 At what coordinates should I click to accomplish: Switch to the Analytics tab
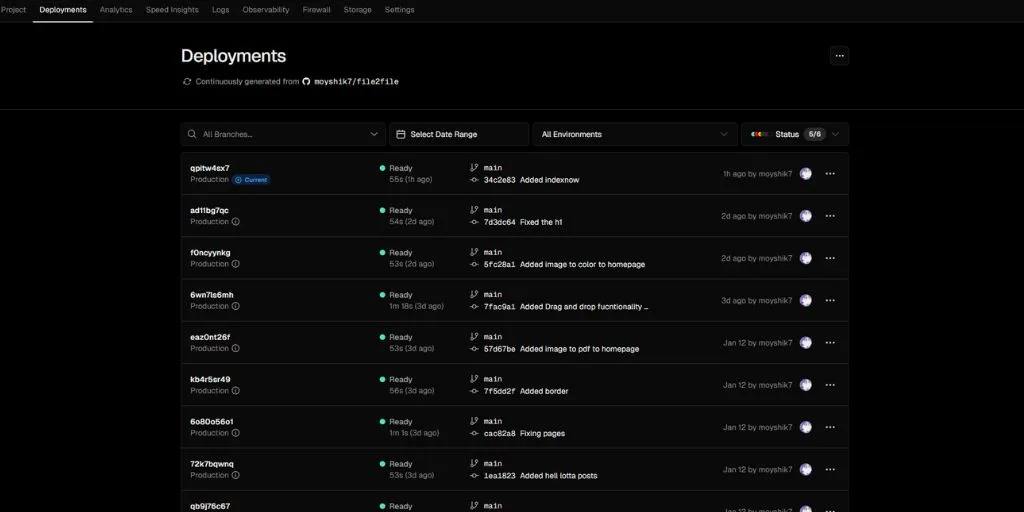116,10
